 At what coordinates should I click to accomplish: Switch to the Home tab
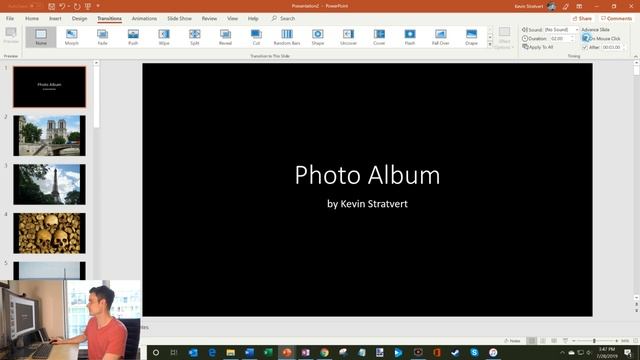[x=32, y=19]
